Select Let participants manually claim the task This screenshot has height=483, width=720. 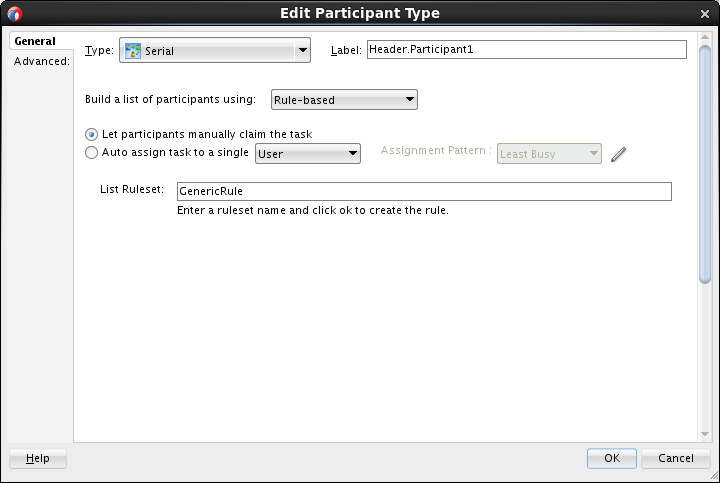coord(92,134)
